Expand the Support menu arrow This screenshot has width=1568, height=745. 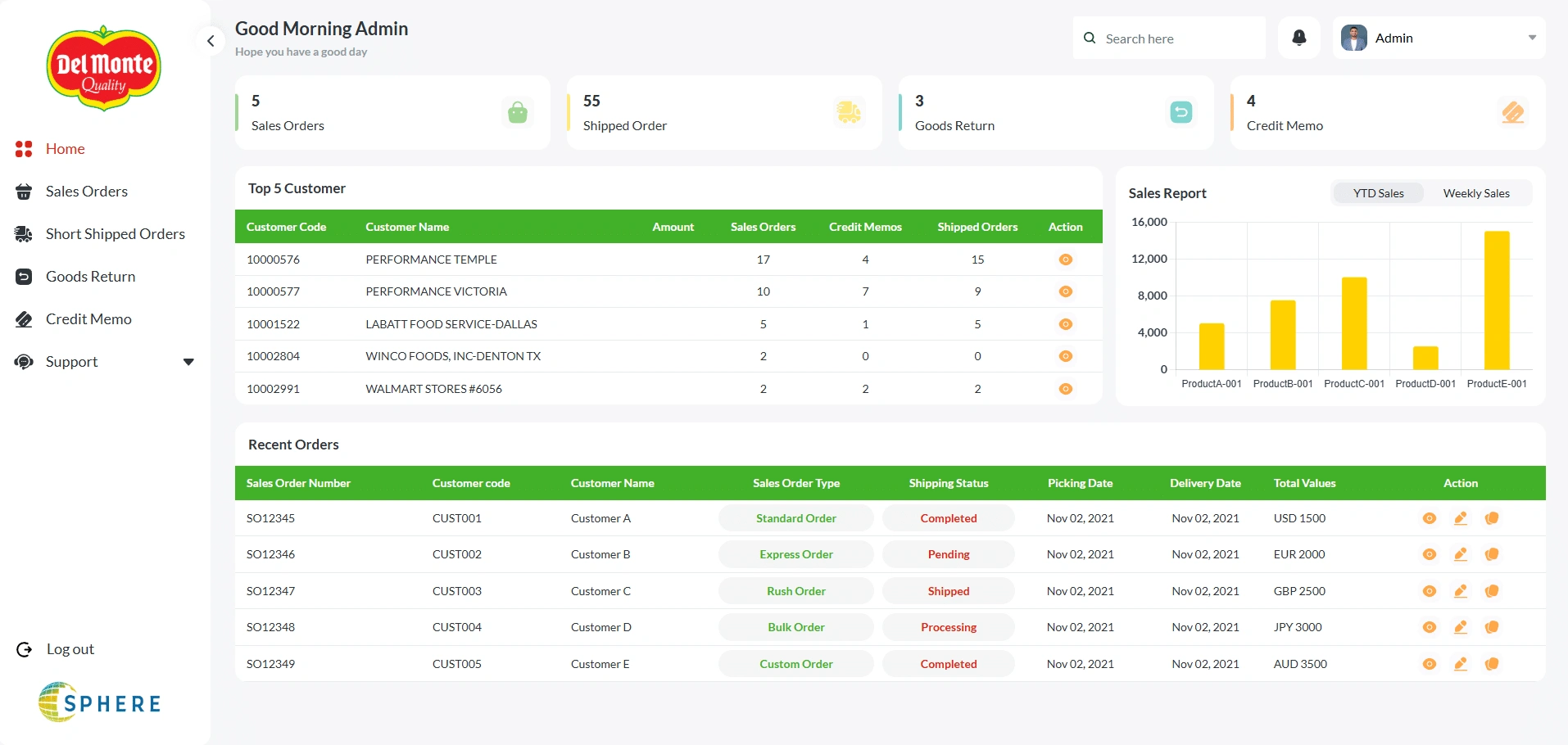coord(188,362)
